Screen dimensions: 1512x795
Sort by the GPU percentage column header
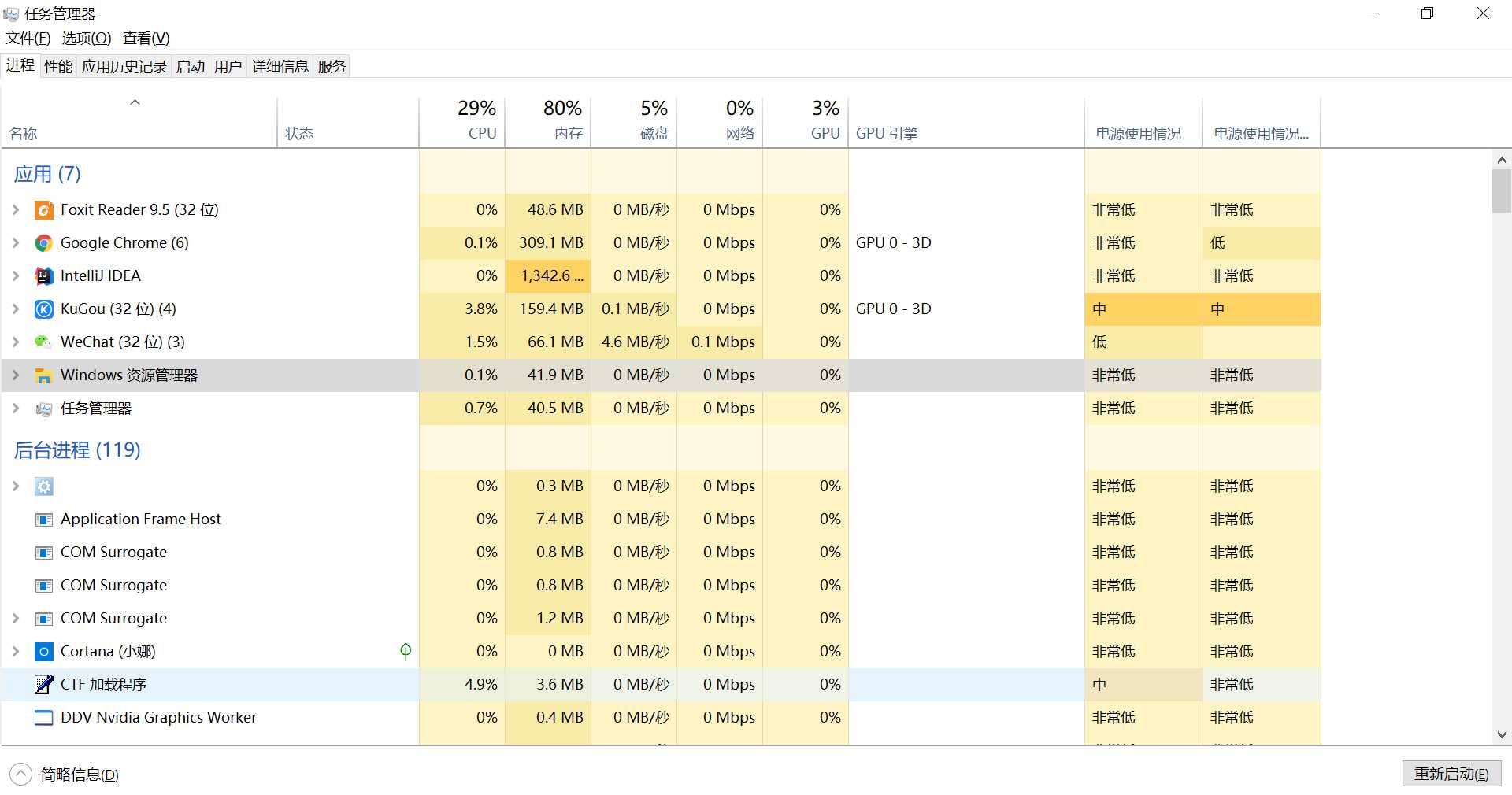(806, 122)
